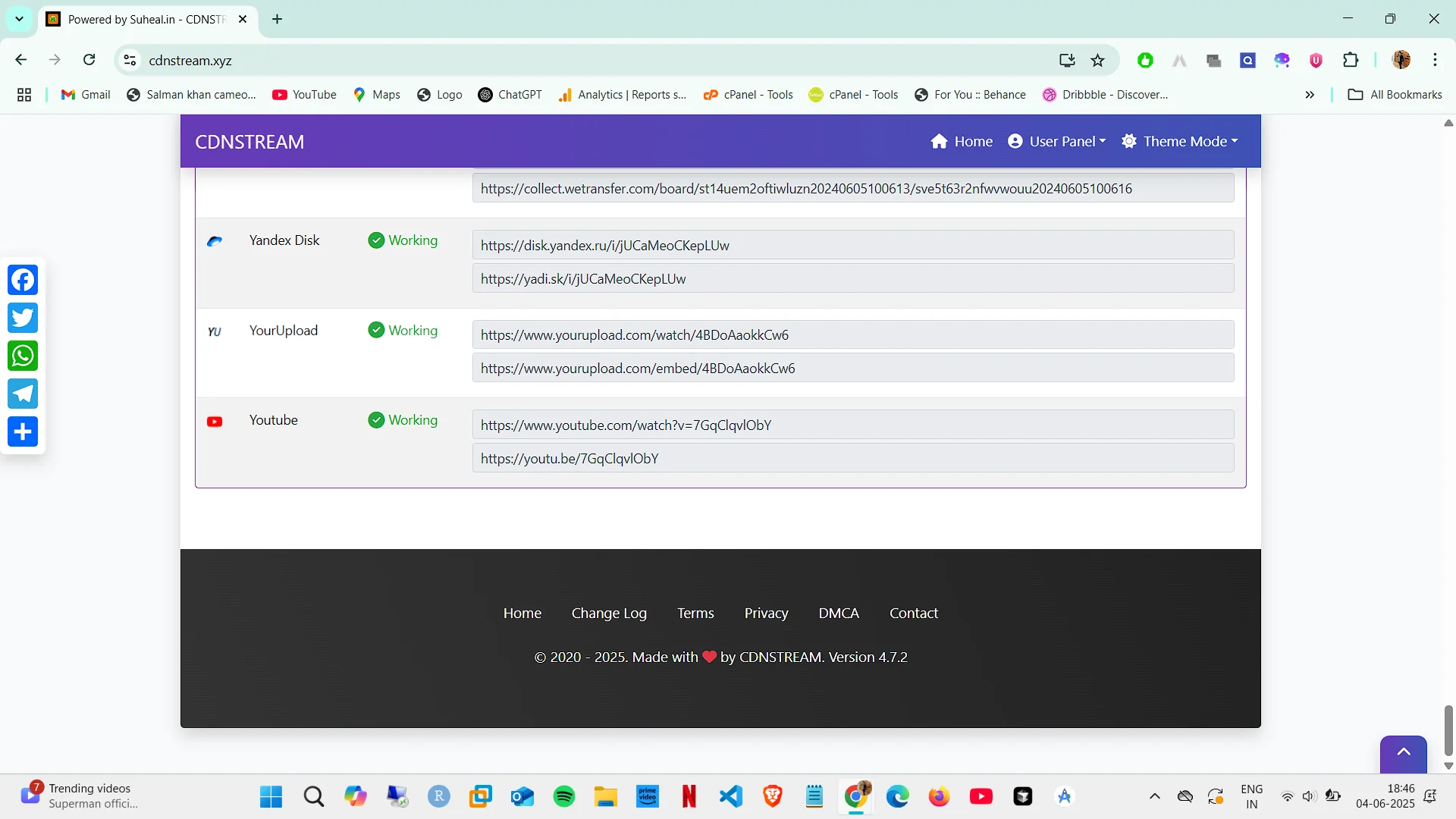
Task: Open Change Log footer link
Action: pos(609,613)
